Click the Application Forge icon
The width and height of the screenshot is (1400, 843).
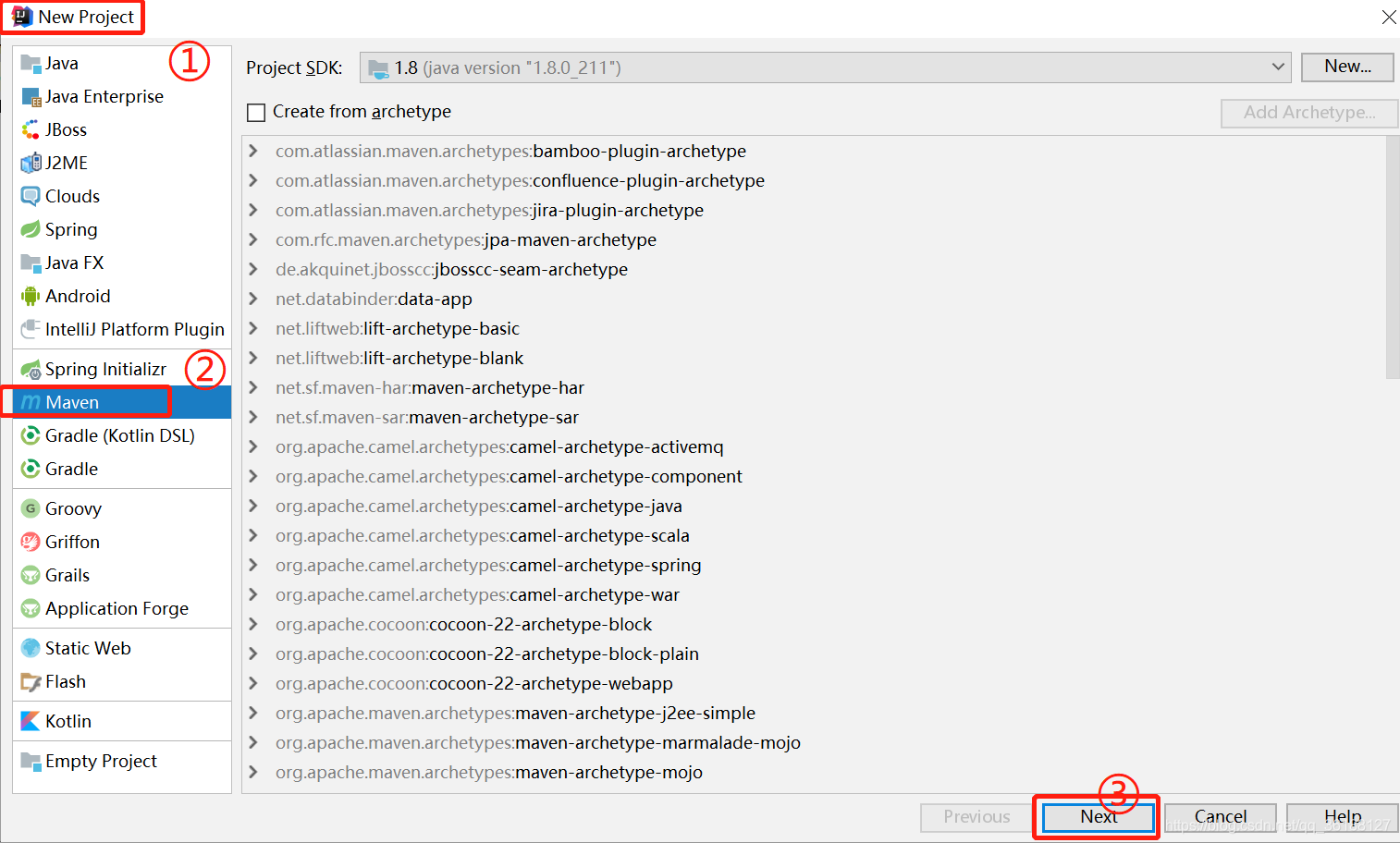[x=31, y=609]
